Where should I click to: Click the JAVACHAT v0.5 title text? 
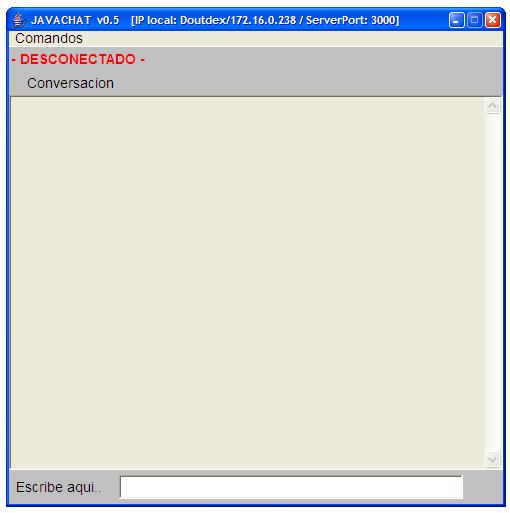tap(75, 20)
